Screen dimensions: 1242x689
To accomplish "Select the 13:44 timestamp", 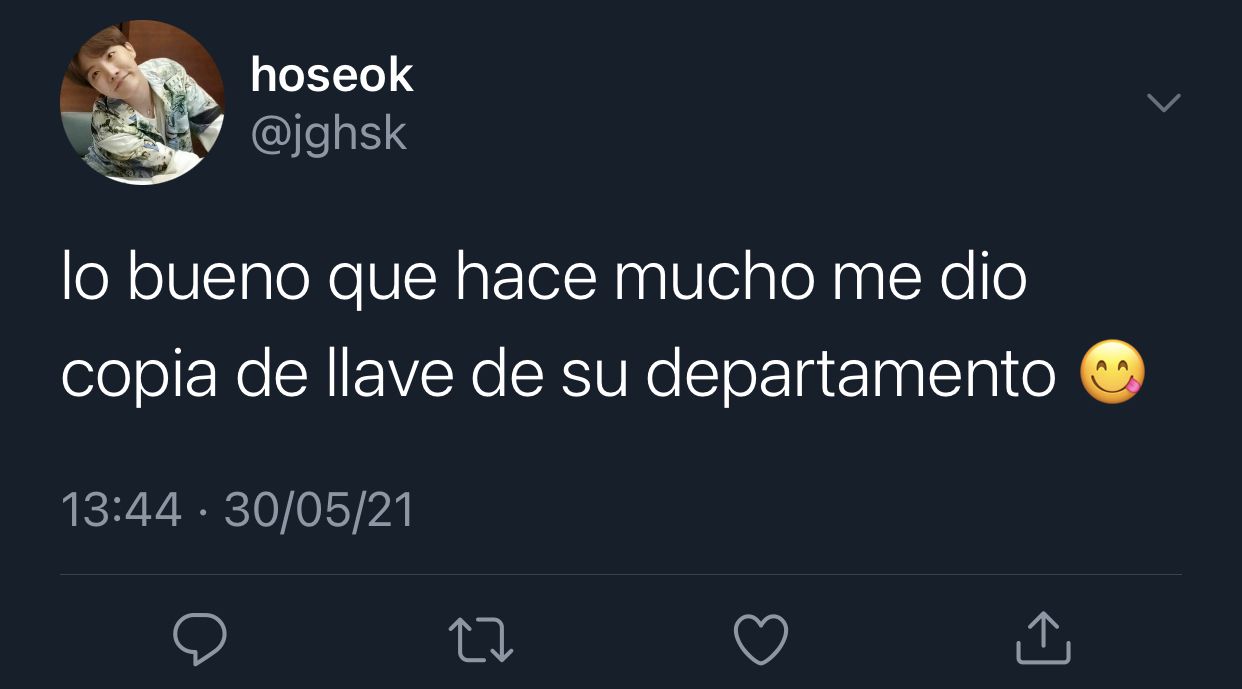I will [x=122, y=510].
